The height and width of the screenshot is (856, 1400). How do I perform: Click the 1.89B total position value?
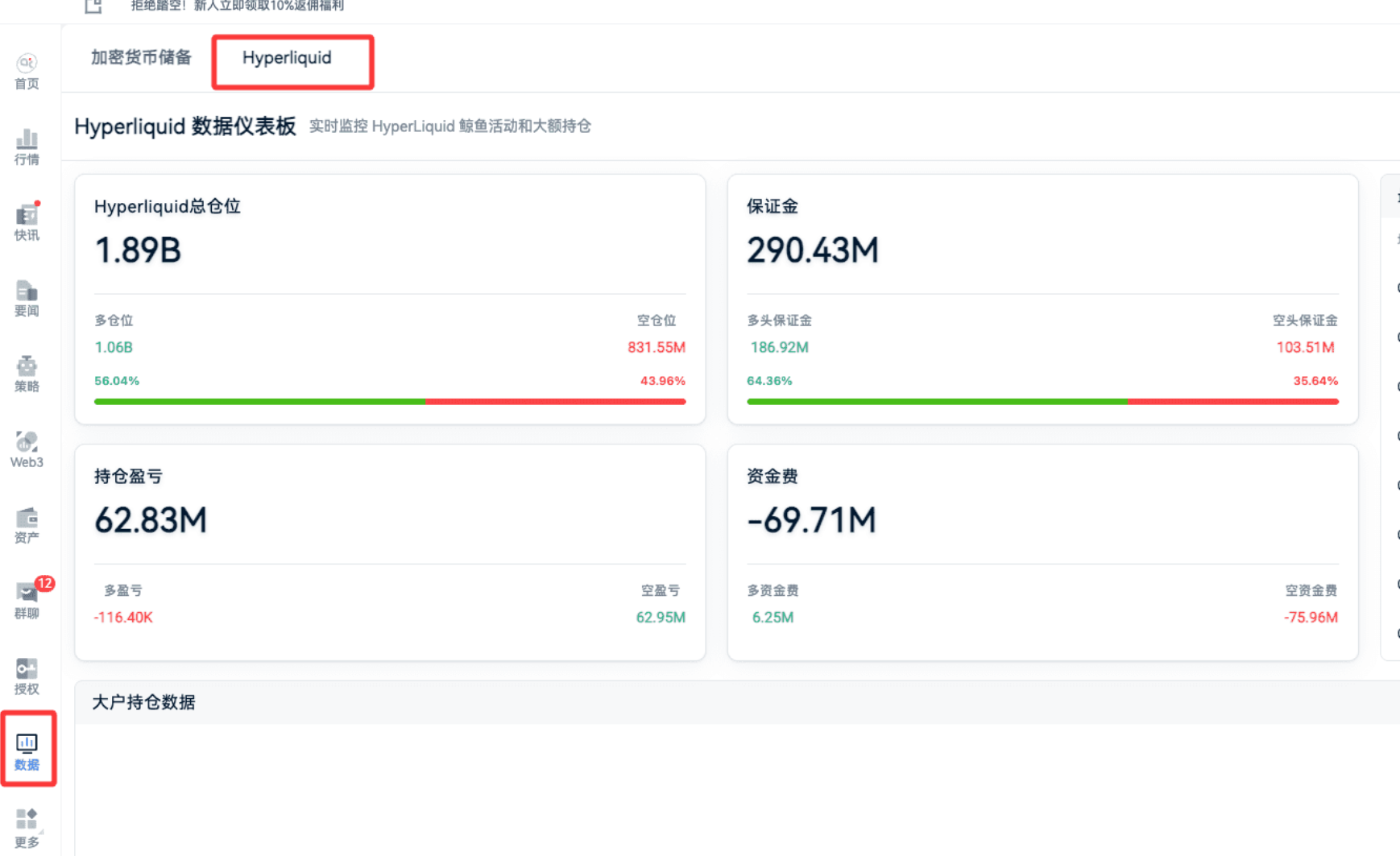click(138, 250)
